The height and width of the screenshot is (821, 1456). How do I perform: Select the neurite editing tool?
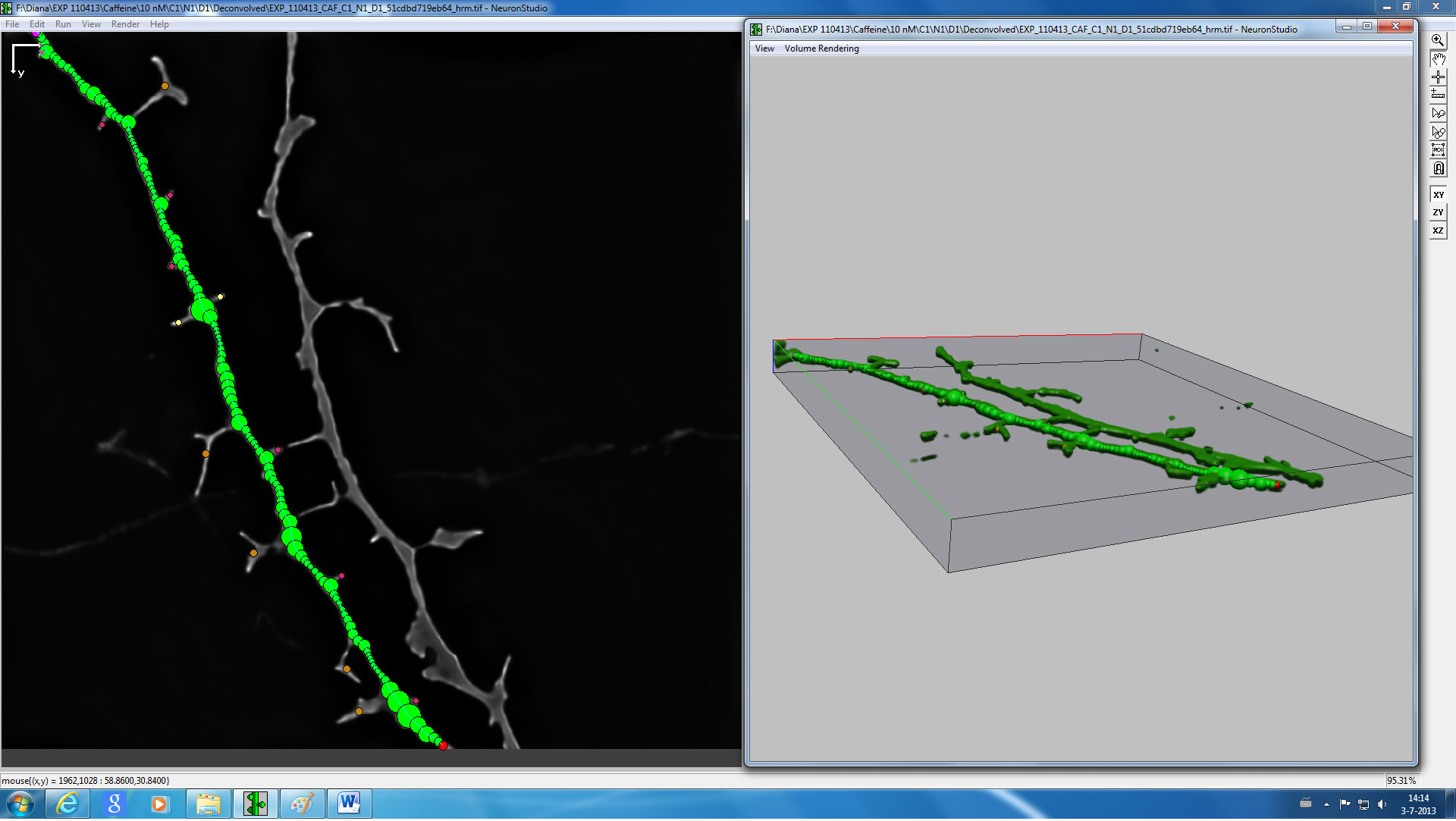[1438, 131]
